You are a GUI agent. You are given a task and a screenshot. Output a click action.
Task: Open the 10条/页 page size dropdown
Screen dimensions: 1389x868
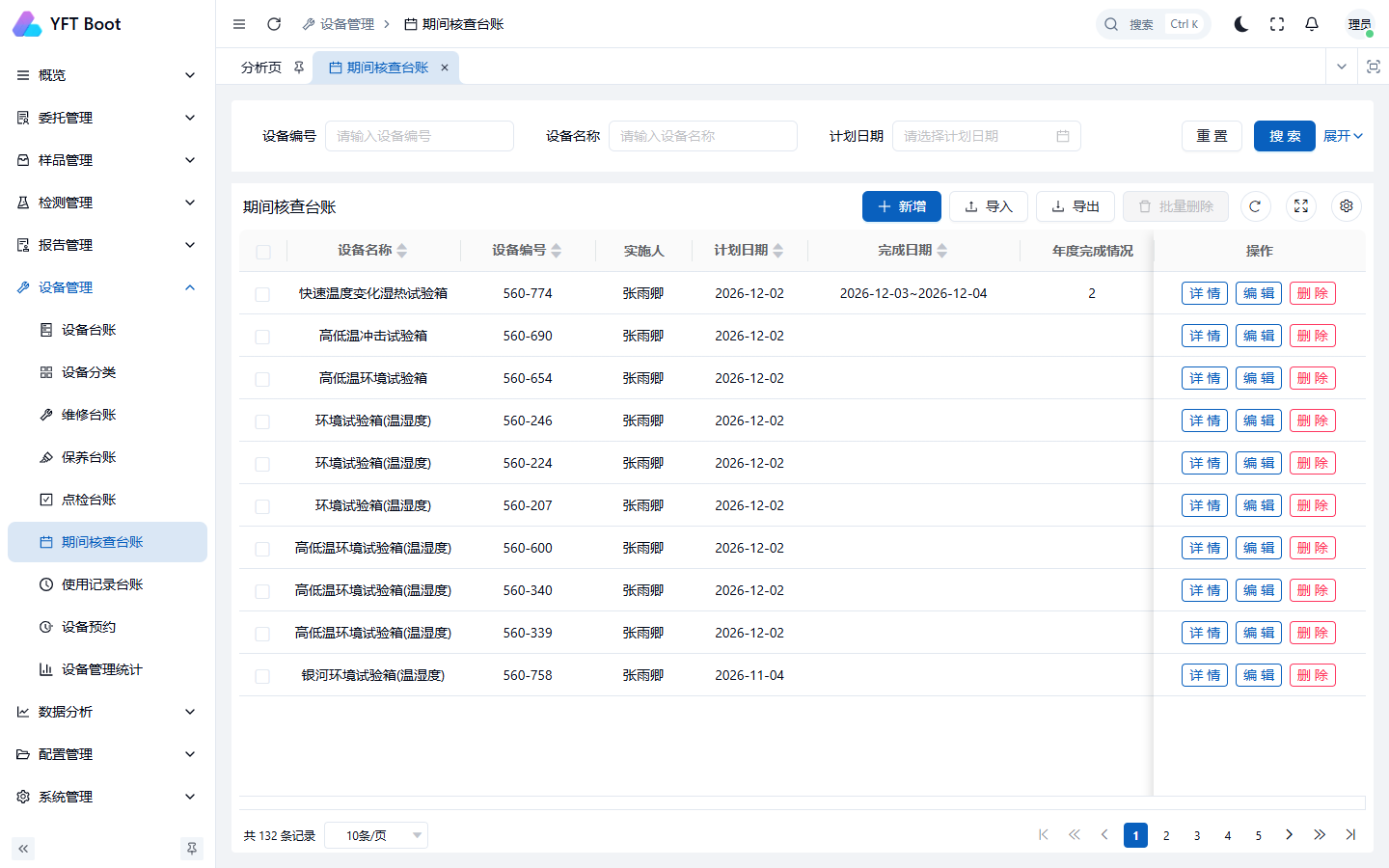(376, 835)
